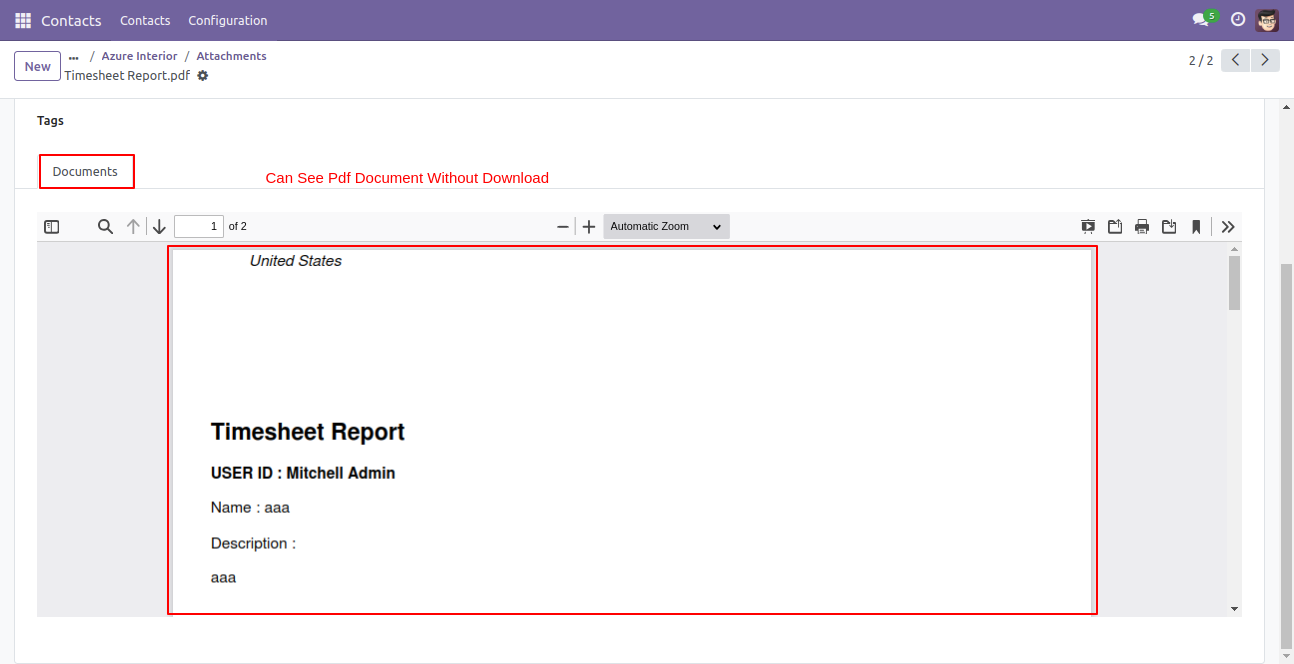The height and width of the screenshot is (664, 1294).
Task: Open gear actions menu next to filename
Action: [x=203, y=76]
